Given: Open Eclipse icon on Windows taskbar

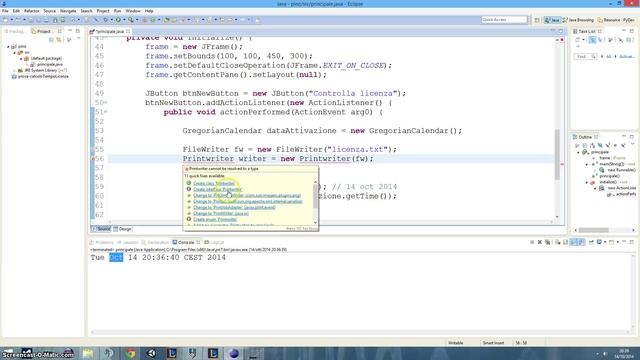Looking at the screenshot, I should [x=233, y=353].
